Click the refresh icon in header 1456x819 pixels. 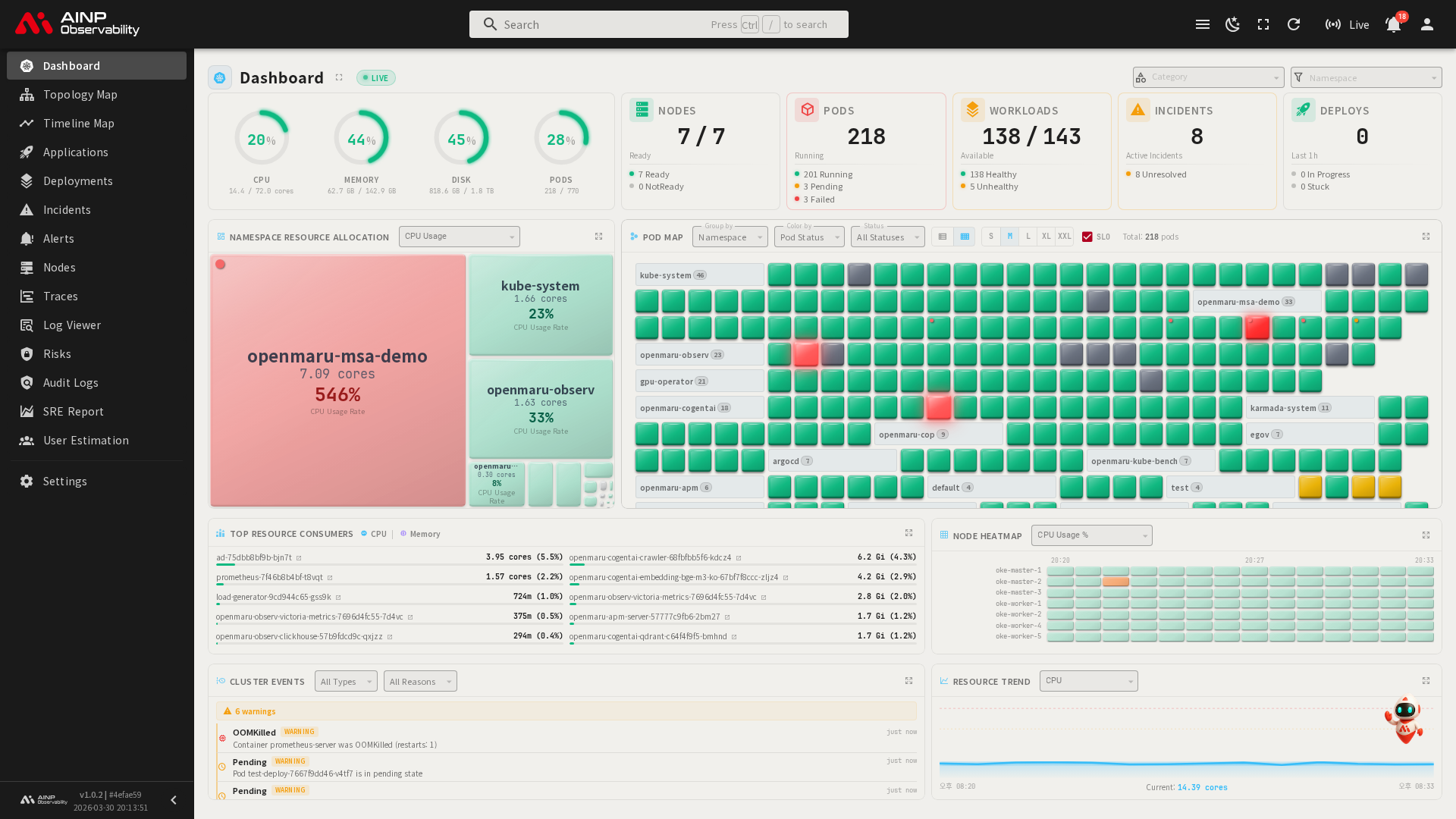pyautogui.click(x=1294, y=24)
